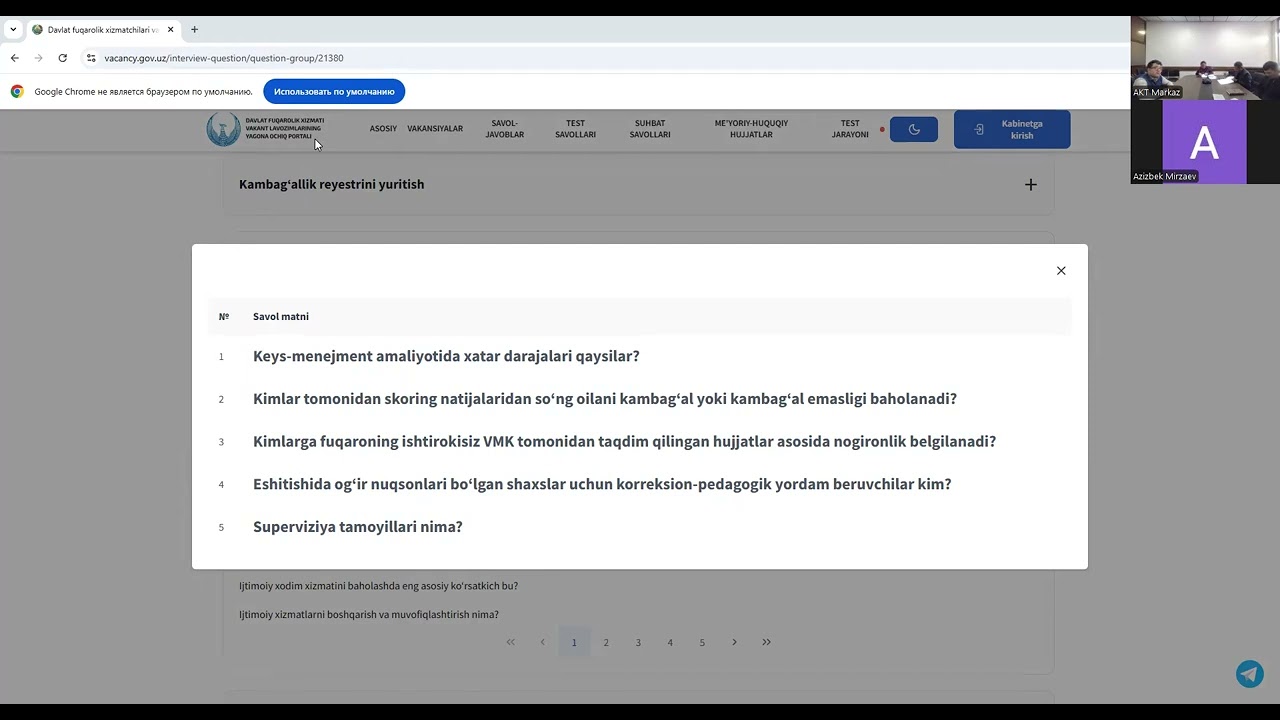Expand Kambag'allik reyestrini yuritish section
Viewport: 1280px width, 720px height.
pyautogui.click(x=1031, y=185)
